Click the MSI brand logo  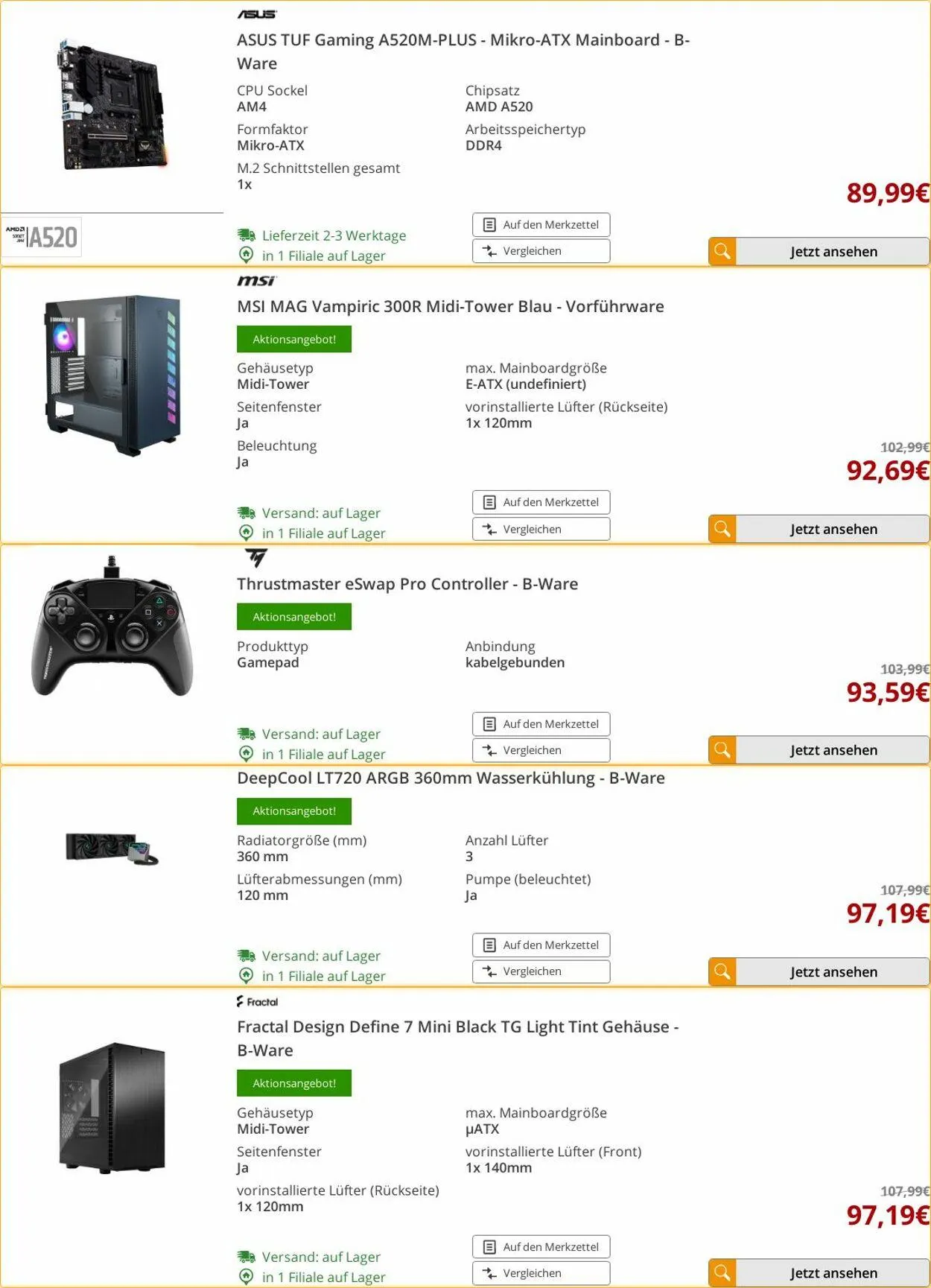pyautogui.click(x=256, y=280)
